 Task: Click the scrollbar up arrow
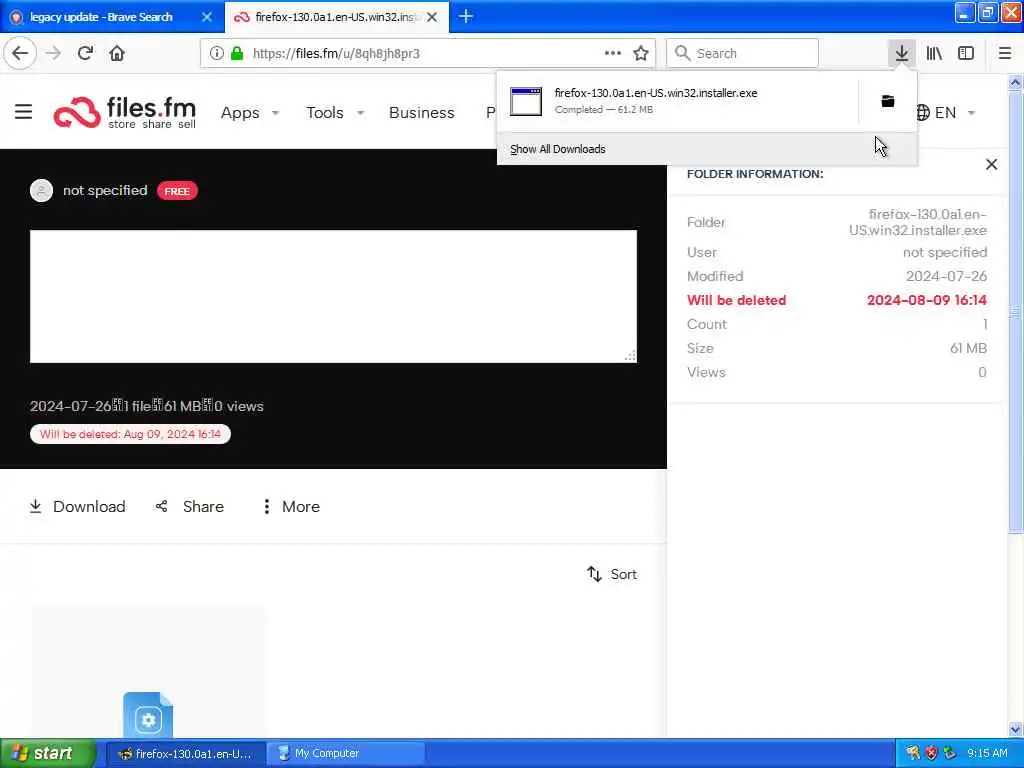point(1015,82)
